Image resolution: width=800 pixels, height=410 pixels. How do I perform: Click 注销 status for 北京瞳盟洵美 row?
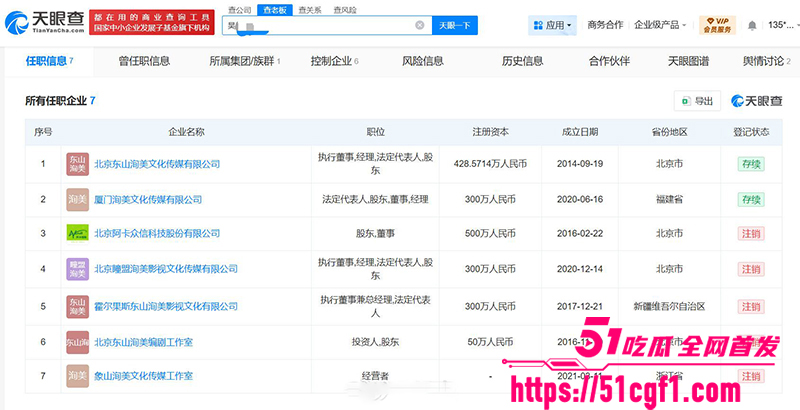click(751, 269)
